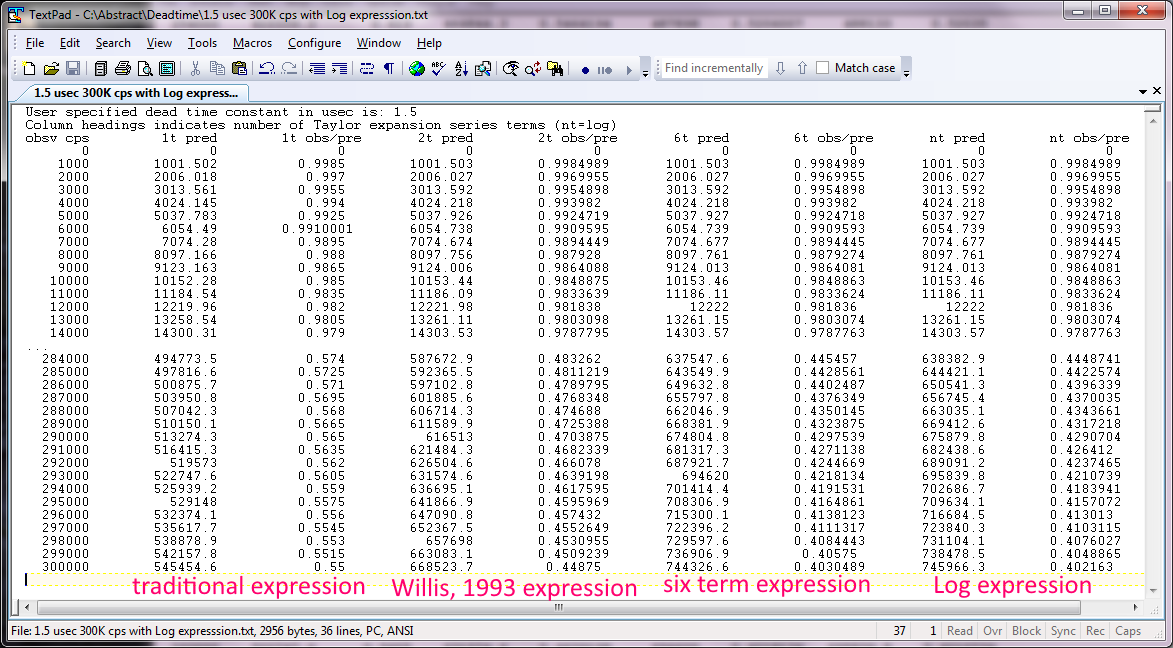The width and height of the screenshot is (1173, 648).
Task: Click in the Find incrementally field
Action: 713,68
